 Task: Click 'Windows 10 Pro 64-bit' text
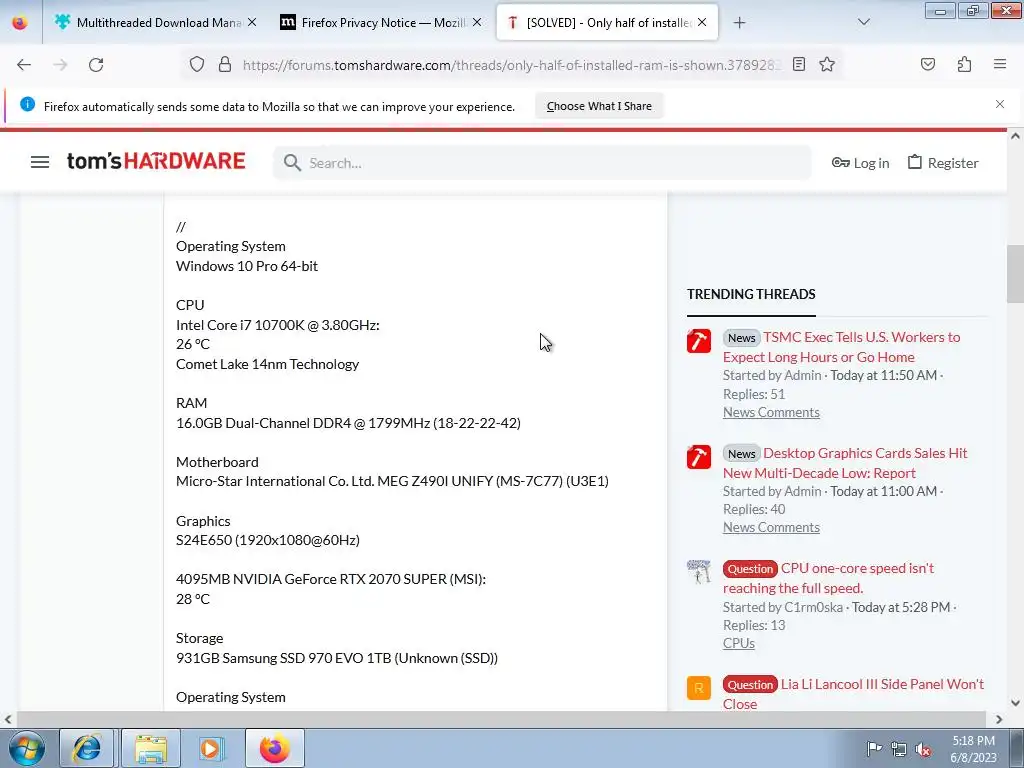coord(247,266)
